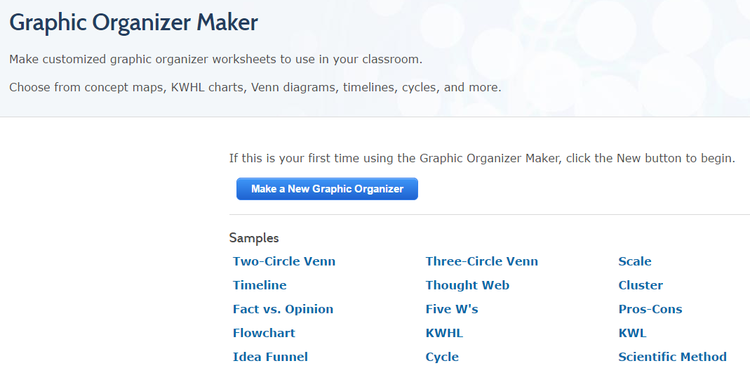Image resolution: width=750 pixels, height=387 pixels.
Task: Click Make a New Graphic Organizer button
Action: click(x=327, y=189)
